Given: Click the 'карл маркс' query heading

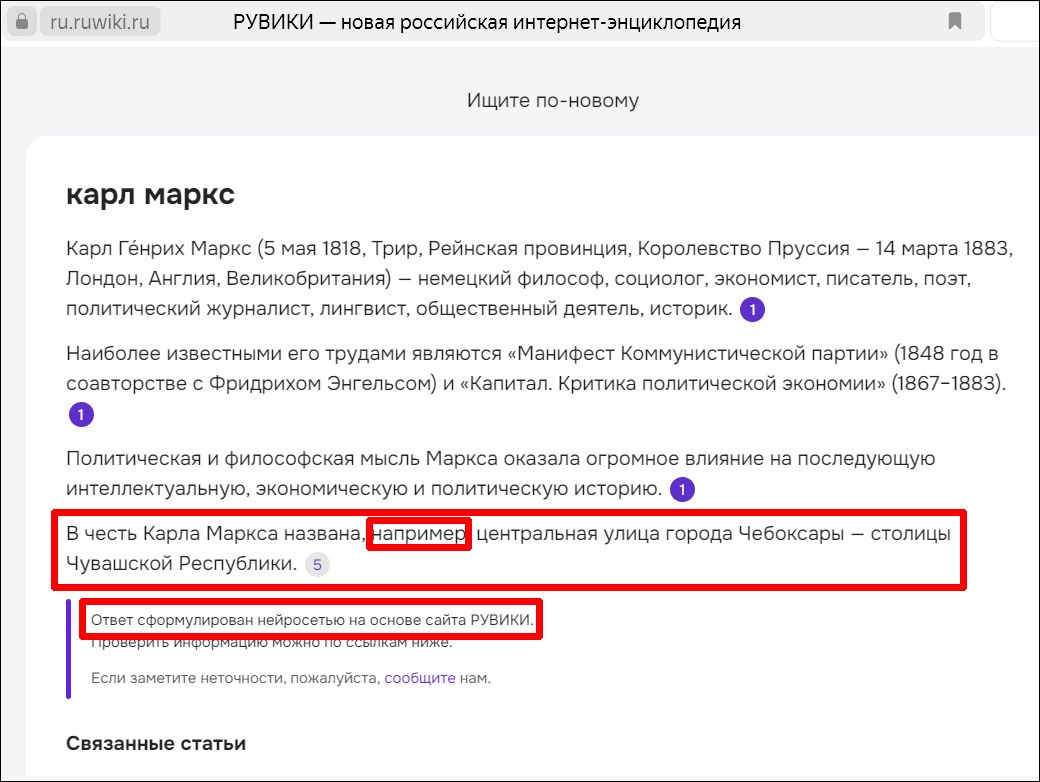Looking at the screenshot, I should click(151, 194).
